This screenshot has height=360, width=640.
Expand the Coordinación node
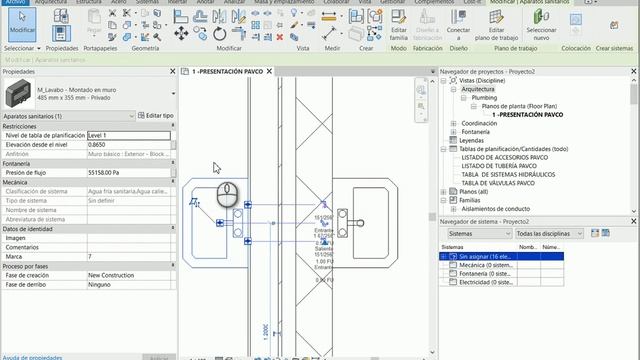click(x=453, y=123)
